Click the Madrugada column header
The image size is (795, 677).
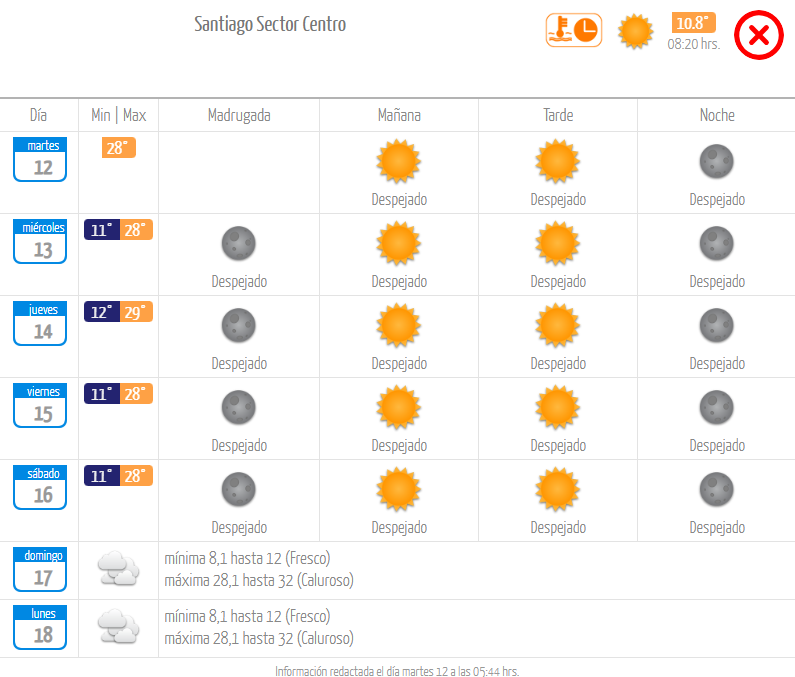(239, 116)
